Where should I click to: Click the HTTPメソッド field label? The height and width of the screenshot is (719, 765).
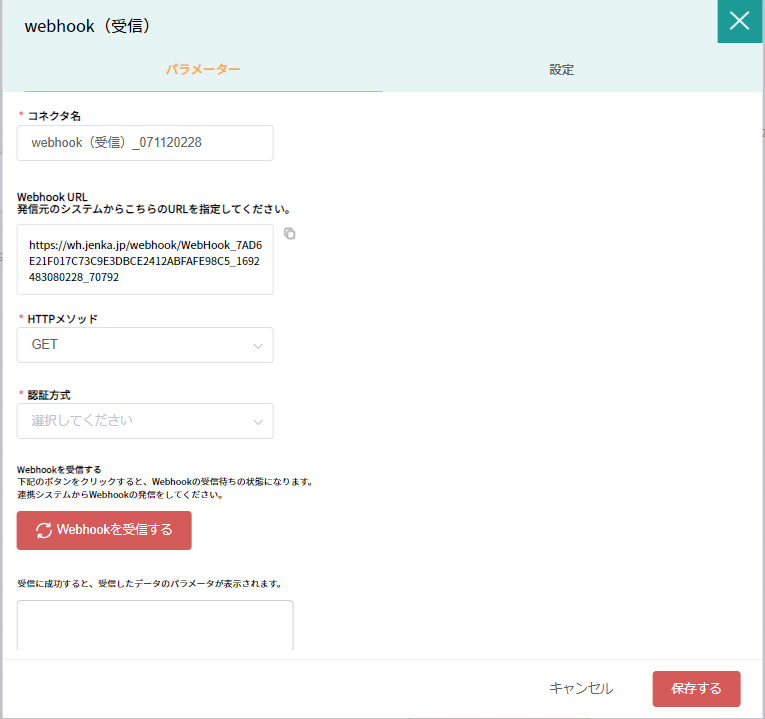[x=62, y=318]
